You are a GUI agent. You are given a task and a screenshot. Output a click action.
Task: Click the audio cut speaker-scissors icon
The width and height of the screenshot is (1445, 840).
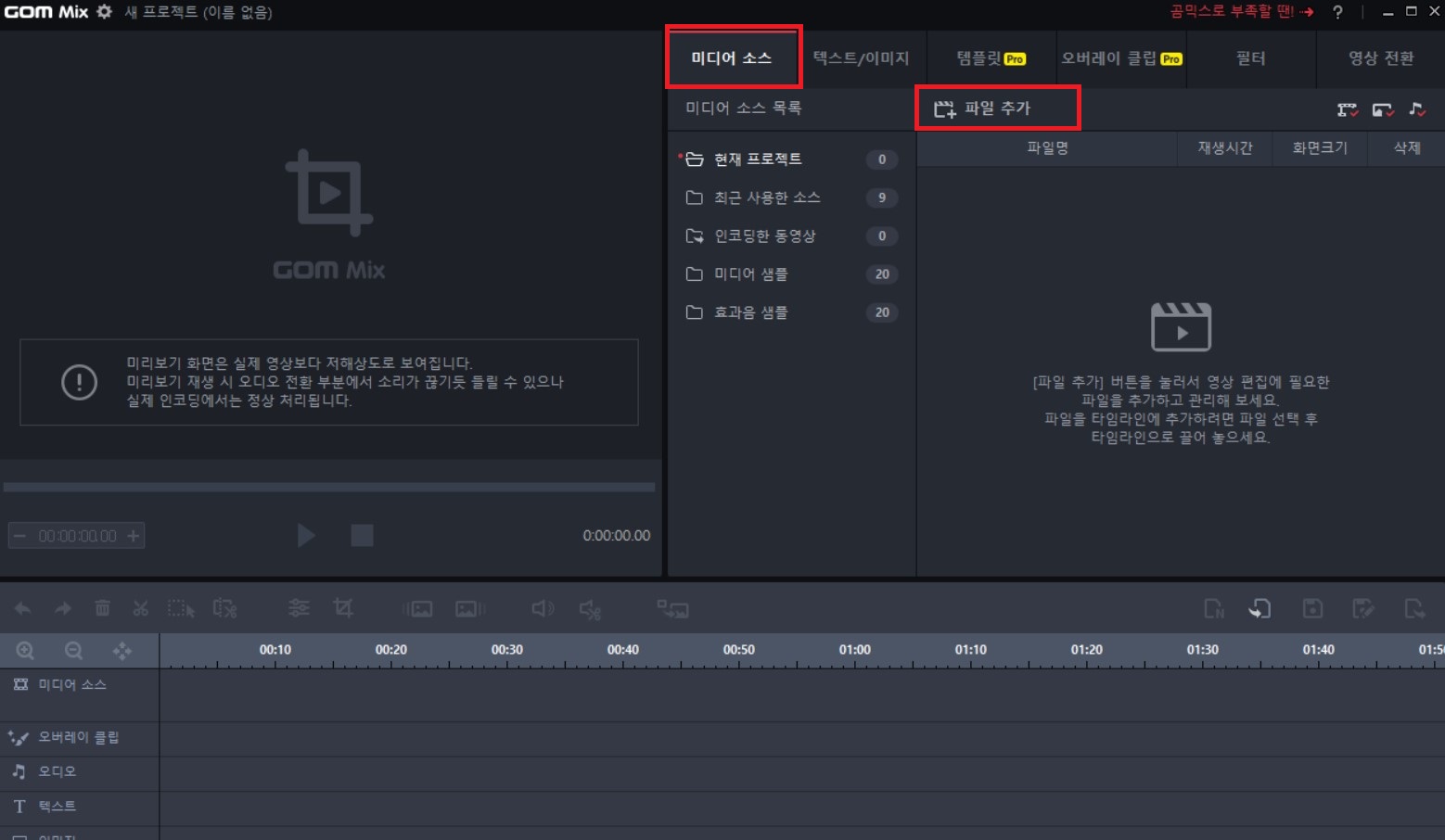pos(591,609)
